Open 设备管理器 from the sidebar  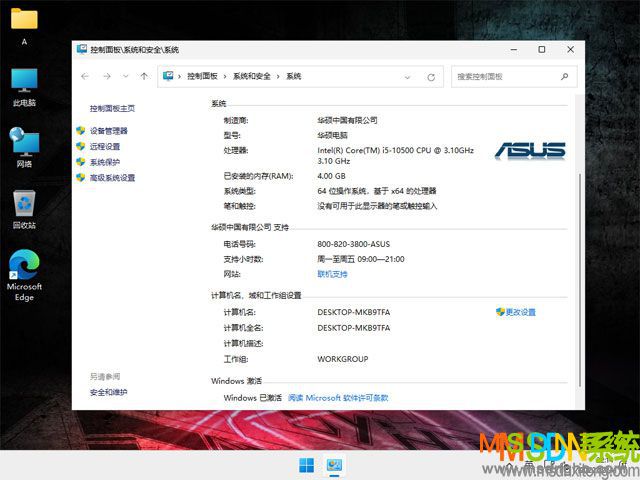pyautogui.click(x=109, y=131)
